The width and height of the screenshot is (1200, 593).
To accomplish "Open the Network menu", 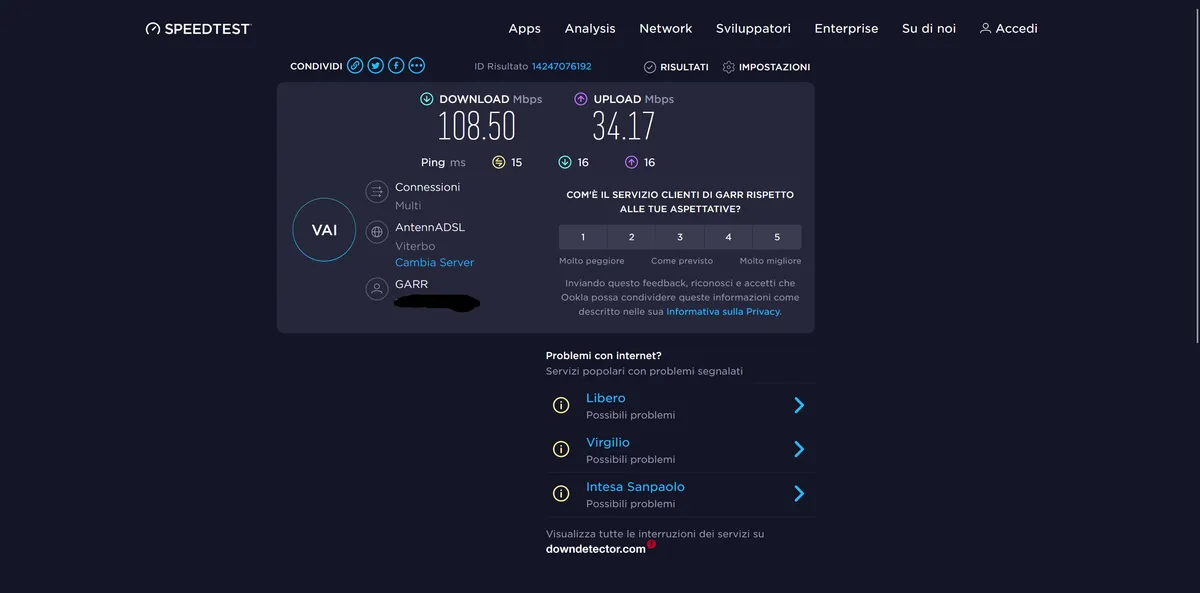I will click(x=666, y=29).
